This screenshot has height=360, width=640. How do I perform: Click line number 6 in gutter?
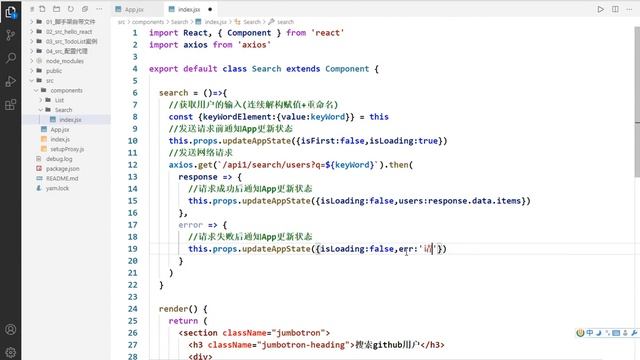[x=135, y=93]
